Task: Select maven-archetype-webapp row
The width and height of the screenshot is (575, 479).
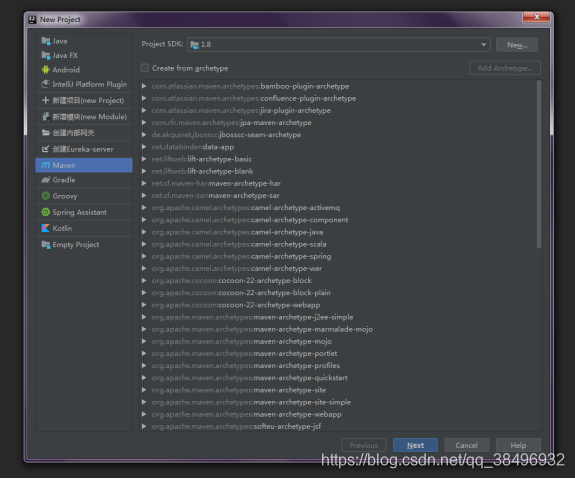Action: pos(337,414)
